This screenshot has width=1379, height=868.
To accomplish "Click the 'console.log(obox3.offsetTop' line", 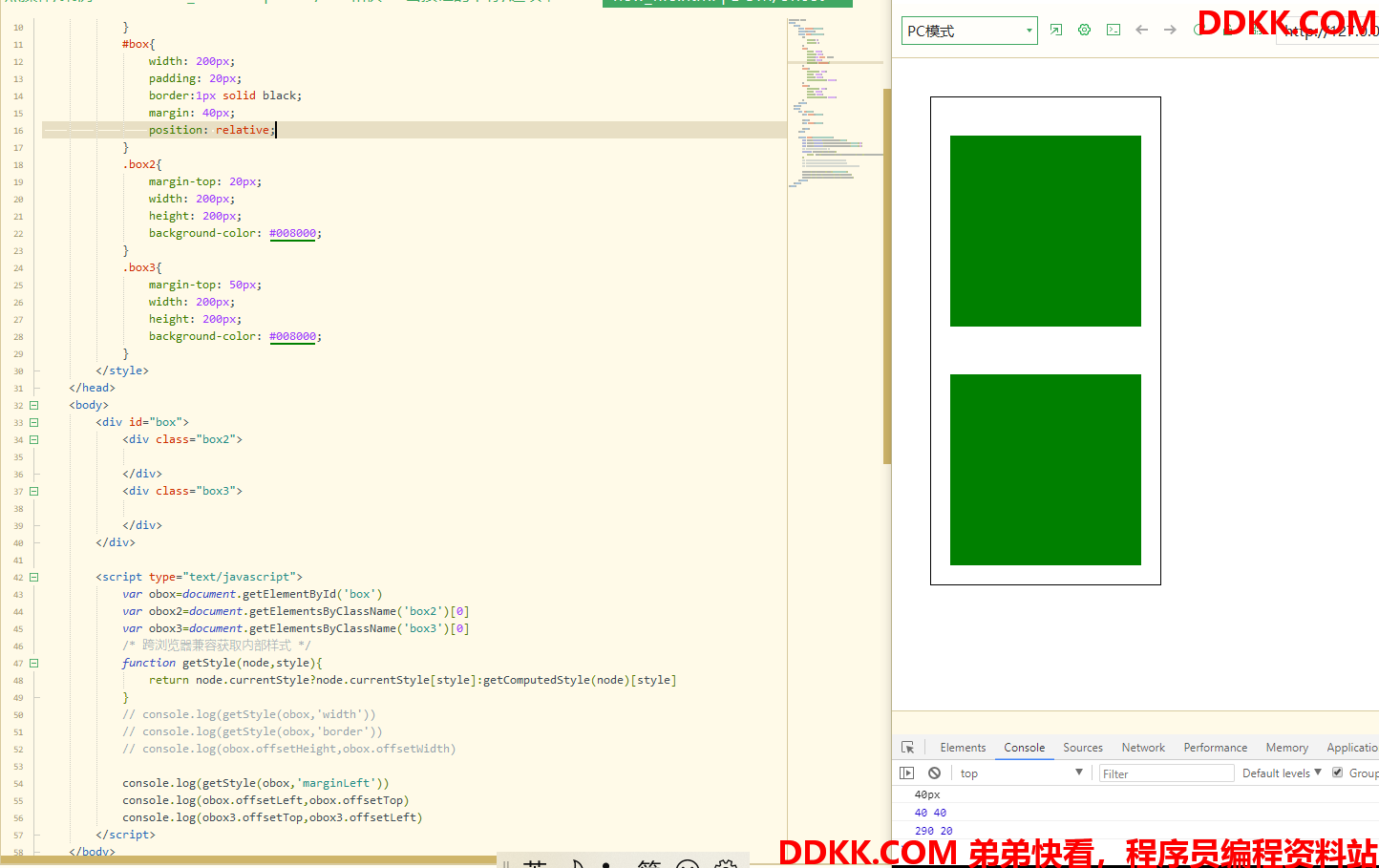I will pos(272,817).
